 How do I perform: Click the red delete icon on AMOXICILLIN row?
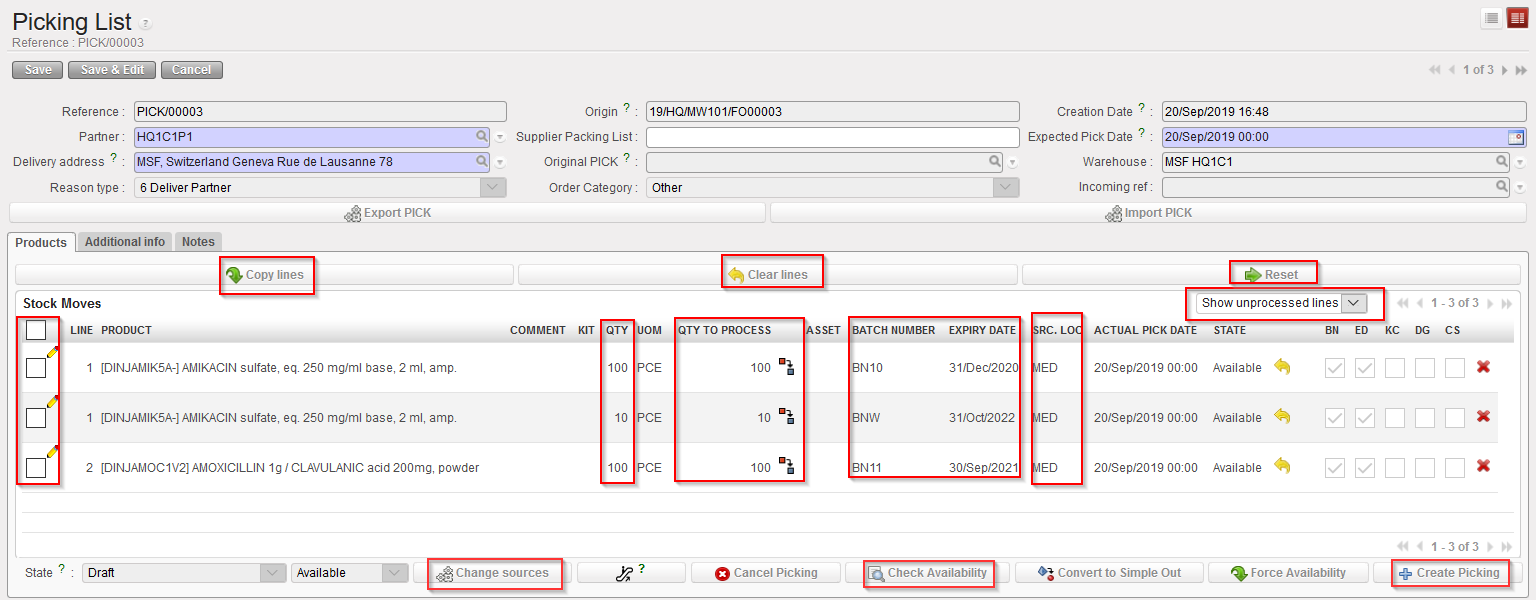[x=1483, y=467]
